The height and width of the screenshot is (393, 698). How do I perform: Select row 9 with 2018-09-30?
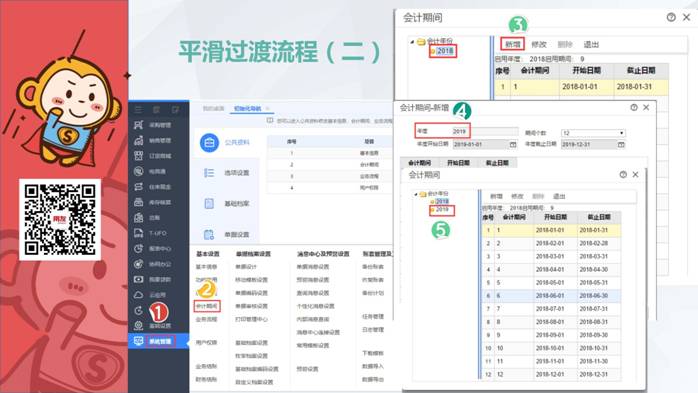point(551,335)
